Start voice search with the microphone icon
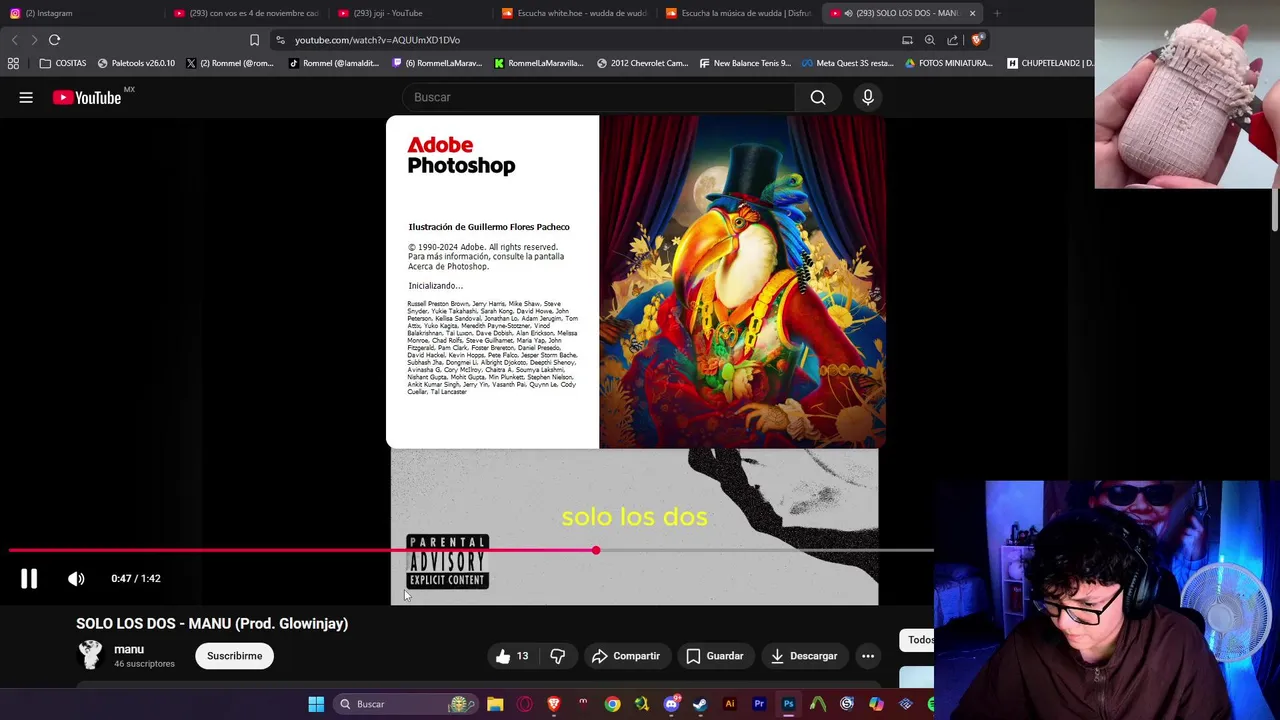The width and height of the screenshot is (1280, 720). (x=867, y=97)
